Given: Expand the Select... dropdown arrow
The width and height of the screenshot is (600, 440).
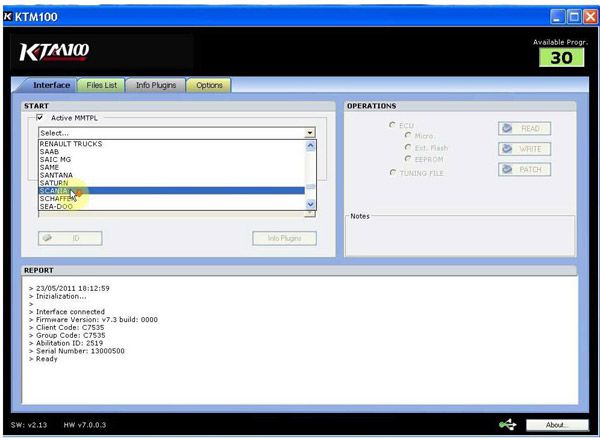Looking at the screenshot, I should coord(310,132).
